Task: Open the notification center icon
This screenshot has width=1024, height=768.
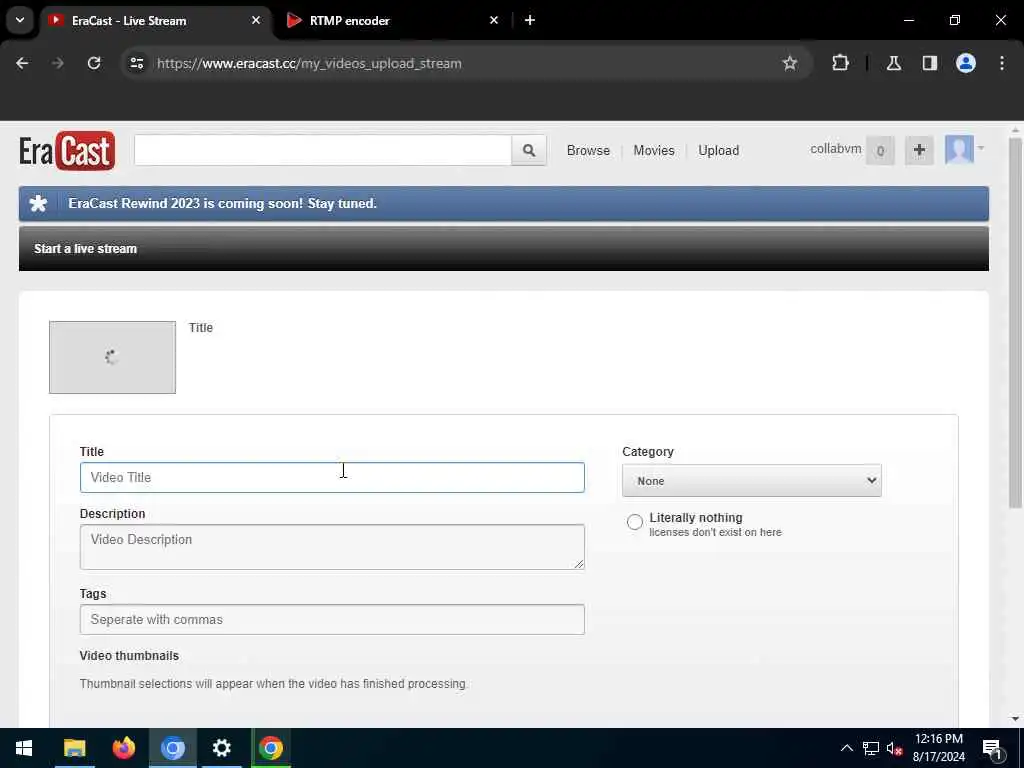Action: 993,748
